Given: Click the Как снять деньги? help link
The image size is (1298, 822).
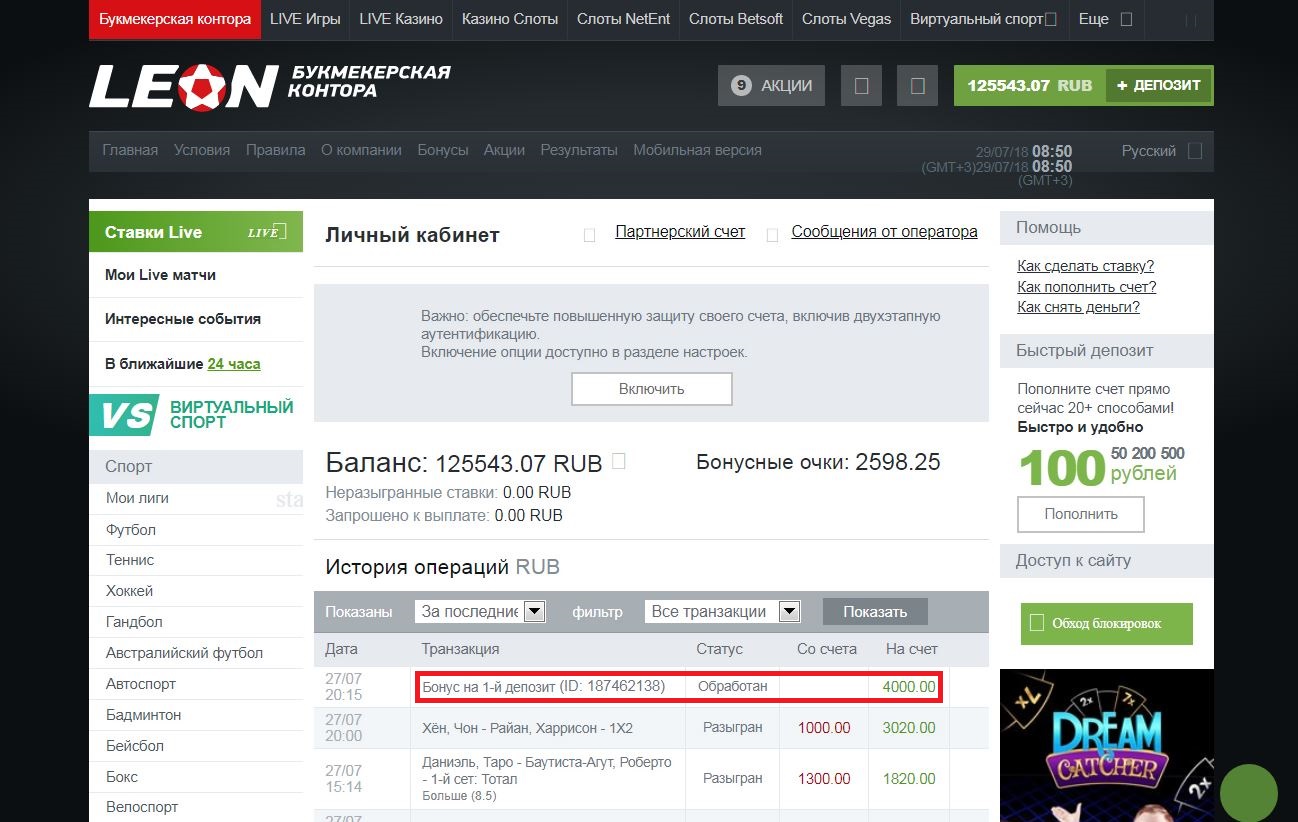Looking at the screenshot, I should pyautogui.click(x=1078, y=307).
